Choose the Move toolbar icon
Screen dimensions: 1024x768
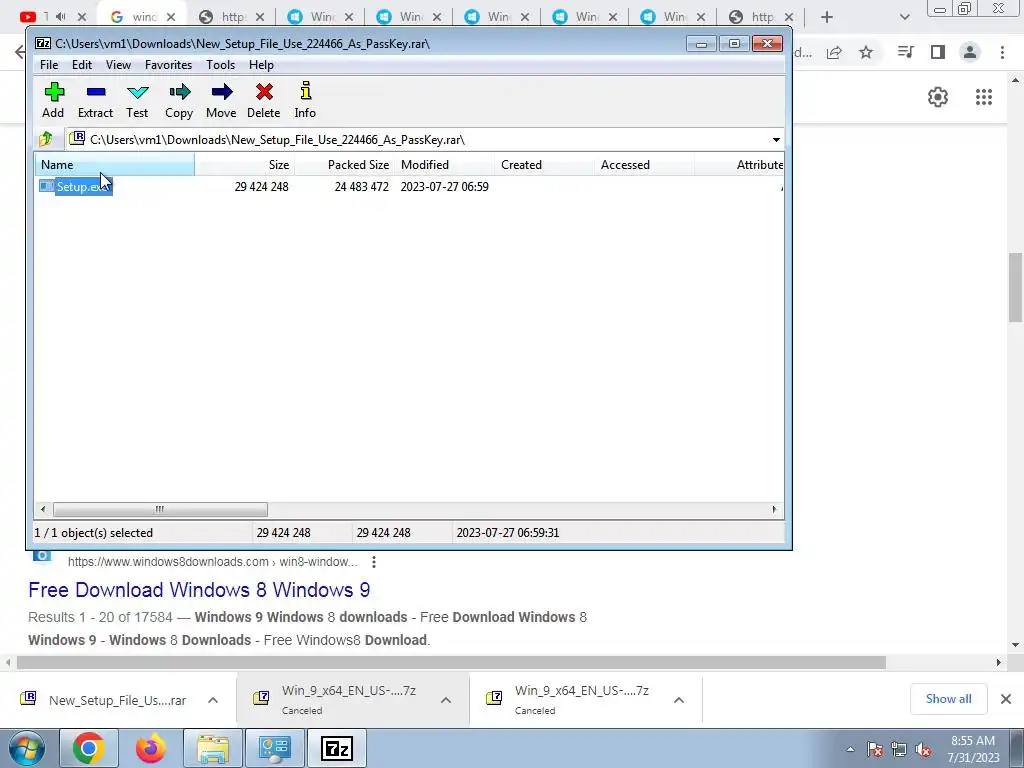click(221, 100)
